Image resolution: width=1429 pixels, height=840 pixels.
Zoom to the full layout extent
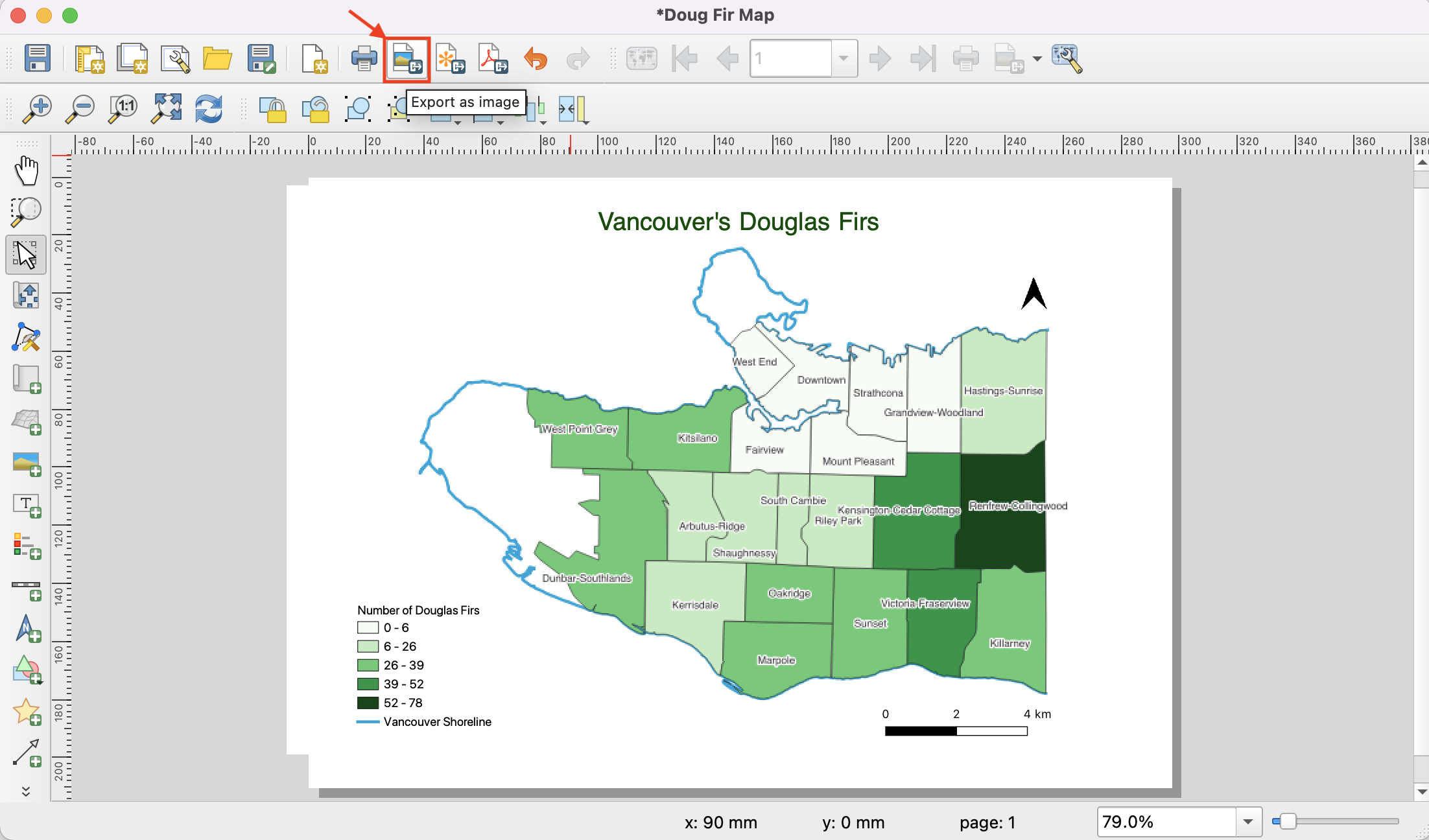[166, 108]
